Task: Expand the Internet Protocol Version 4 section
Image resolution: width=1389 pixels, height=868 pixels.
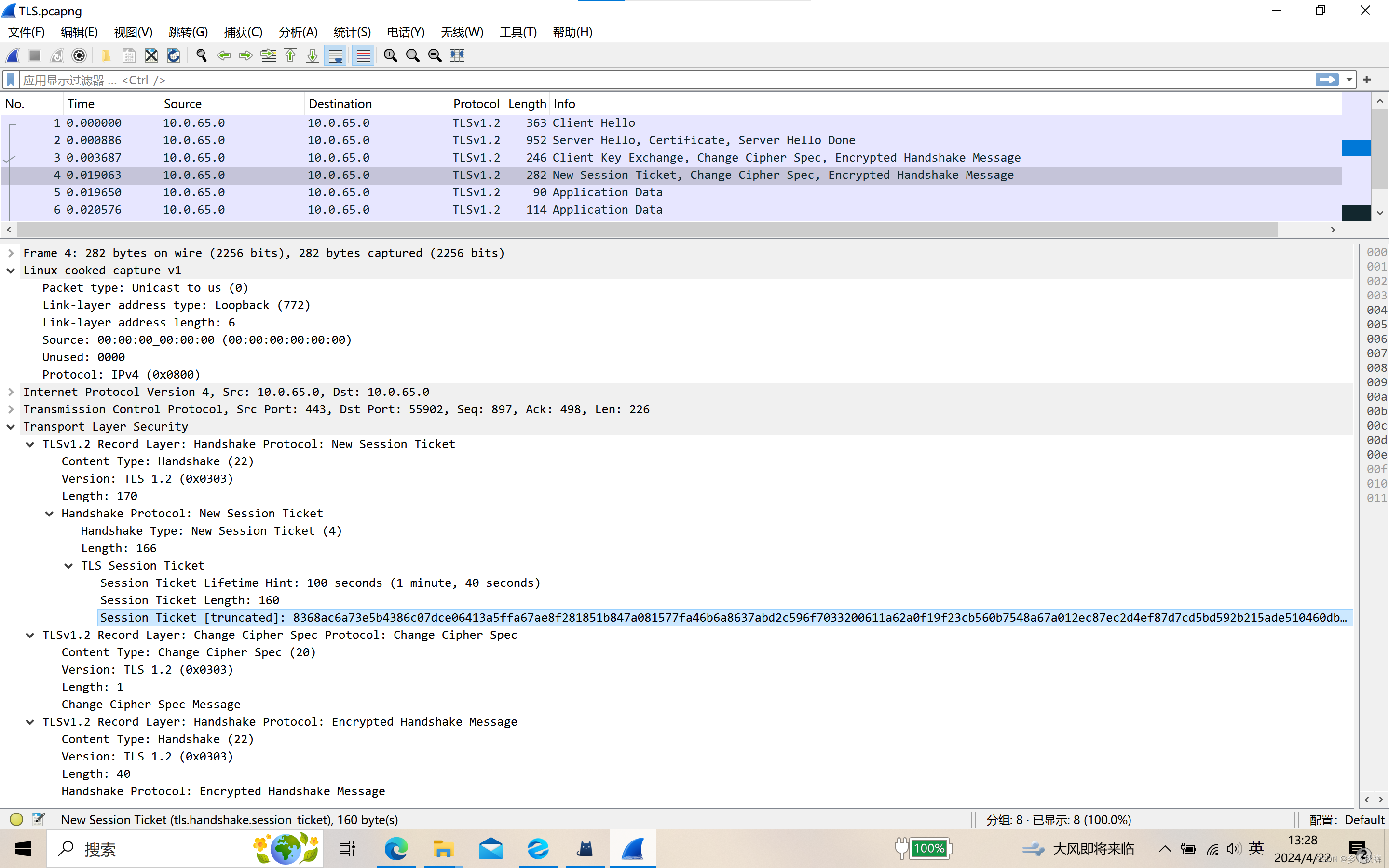Action: [x=11, y=392]
